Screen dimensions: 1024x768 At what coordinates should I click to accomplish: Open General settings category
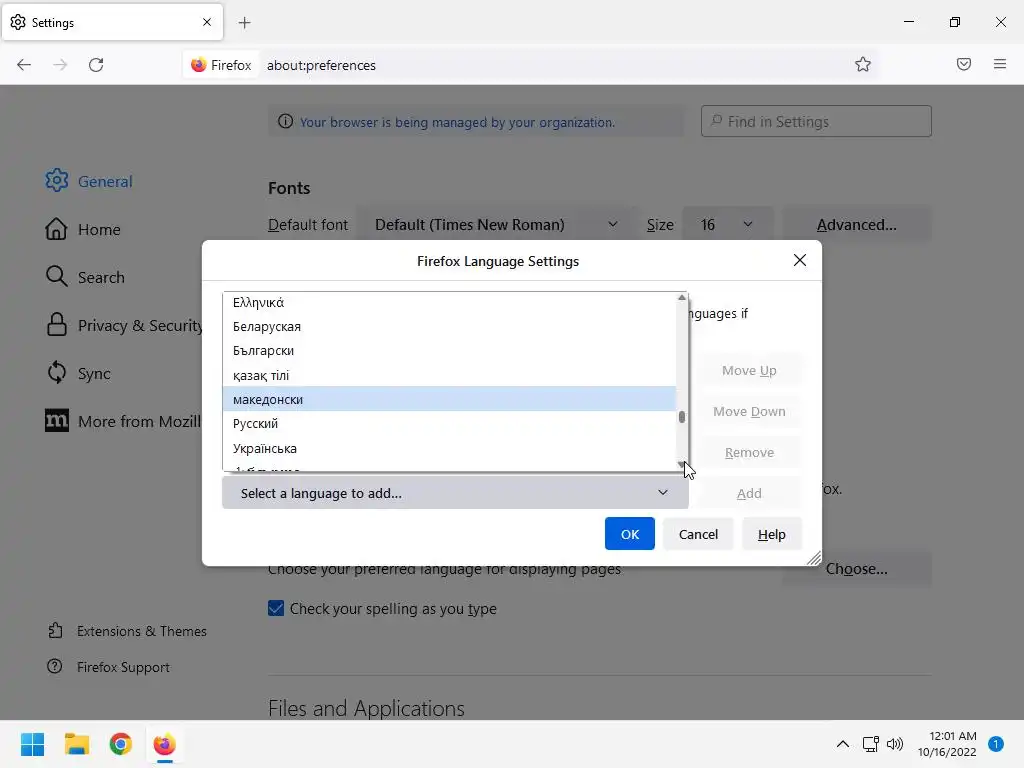89,181
